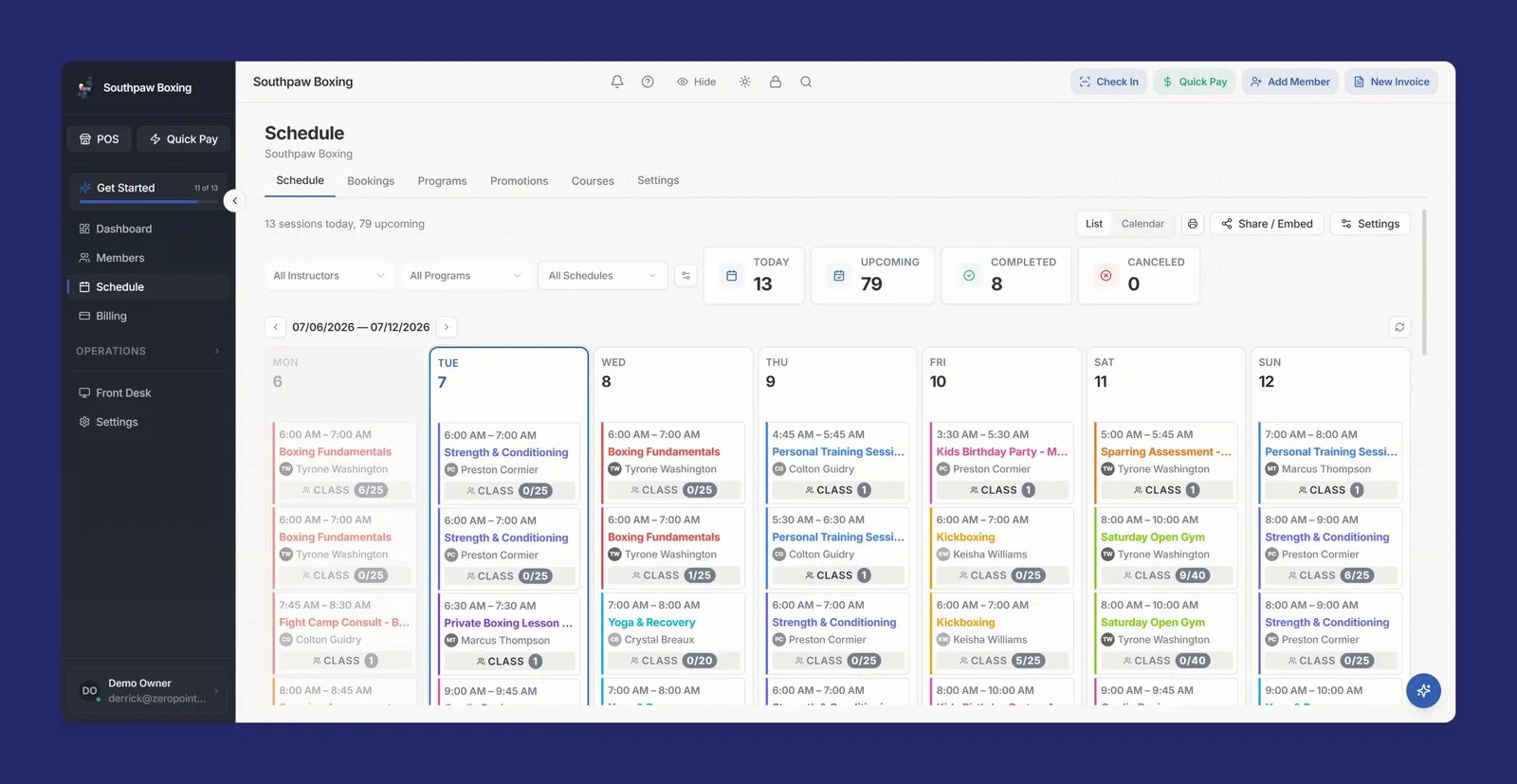Click the POS button in sidebar

[99, 139]
